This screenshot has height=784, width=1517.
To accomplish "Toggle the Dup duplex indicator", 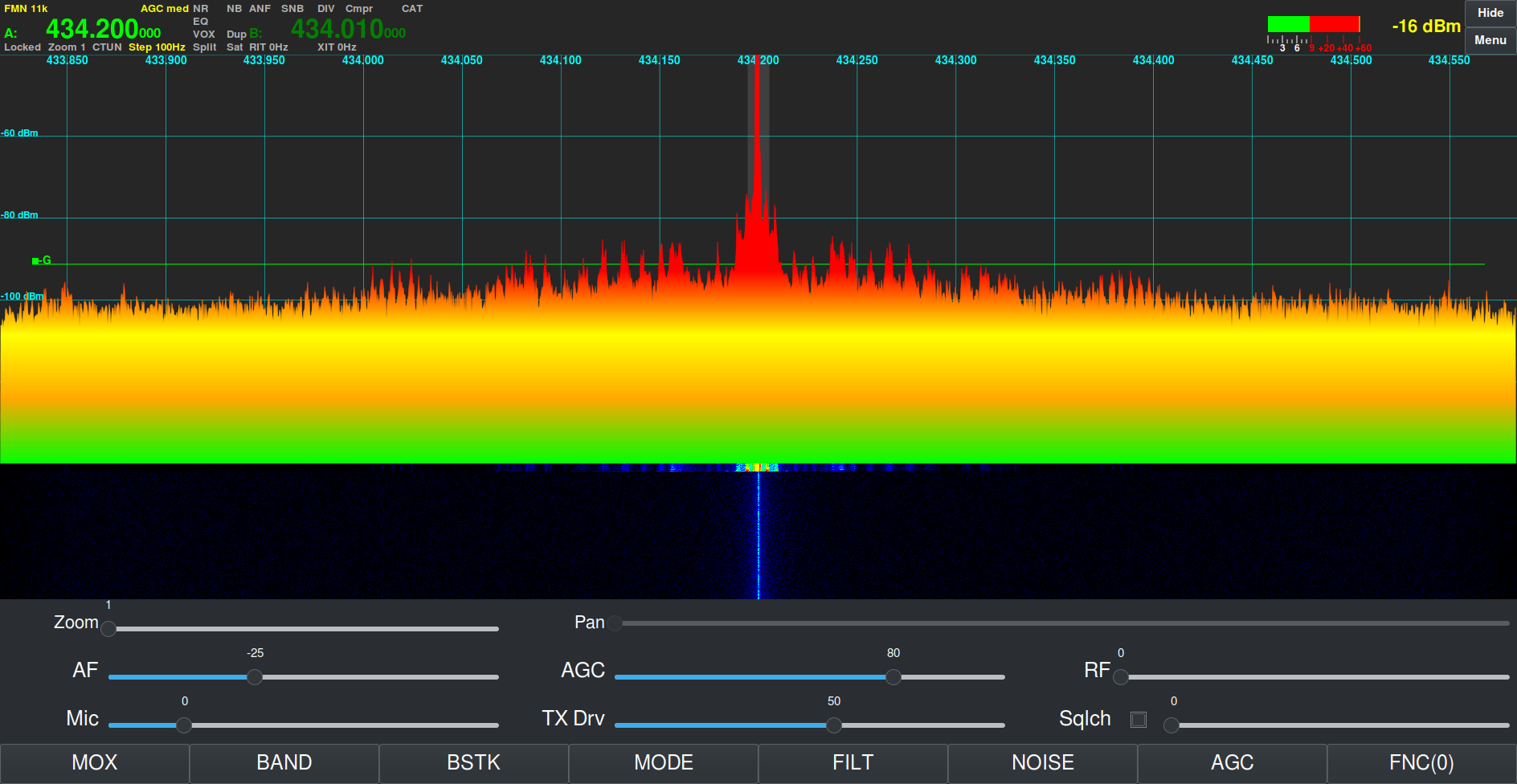I will coord(236,35).
